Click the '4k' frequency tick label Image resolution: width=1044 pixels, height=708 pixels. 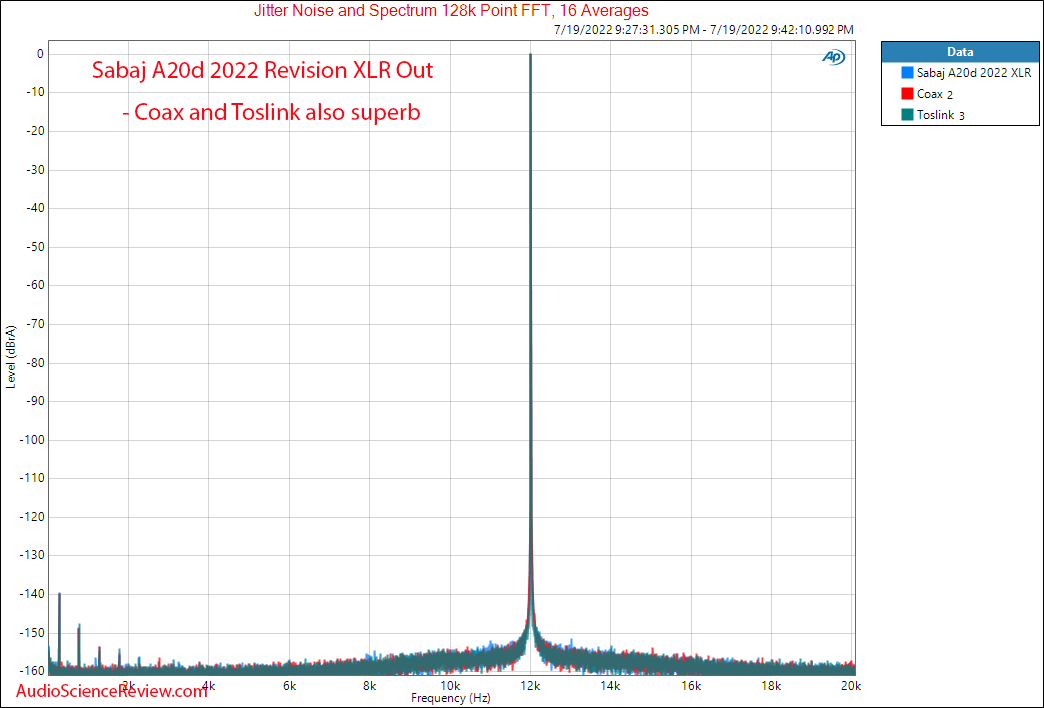pos(208,686)
